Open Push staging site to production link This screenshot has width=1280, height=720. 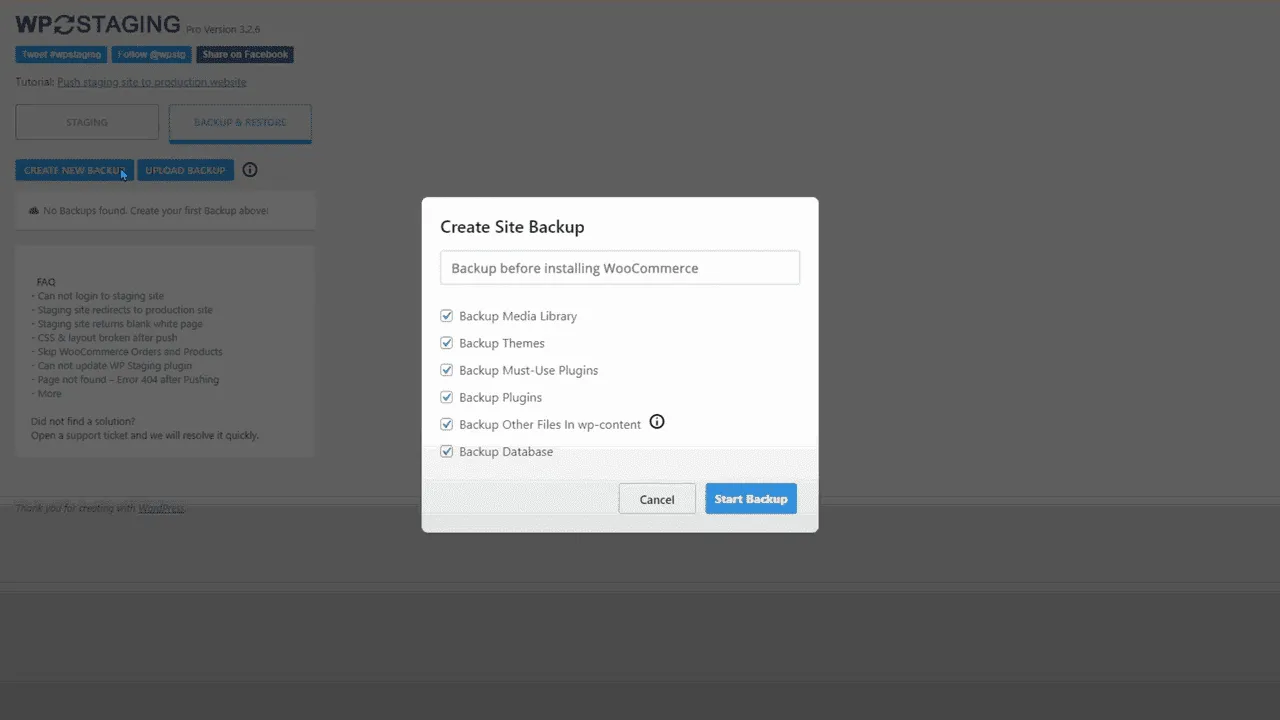[x=152, y=82]
